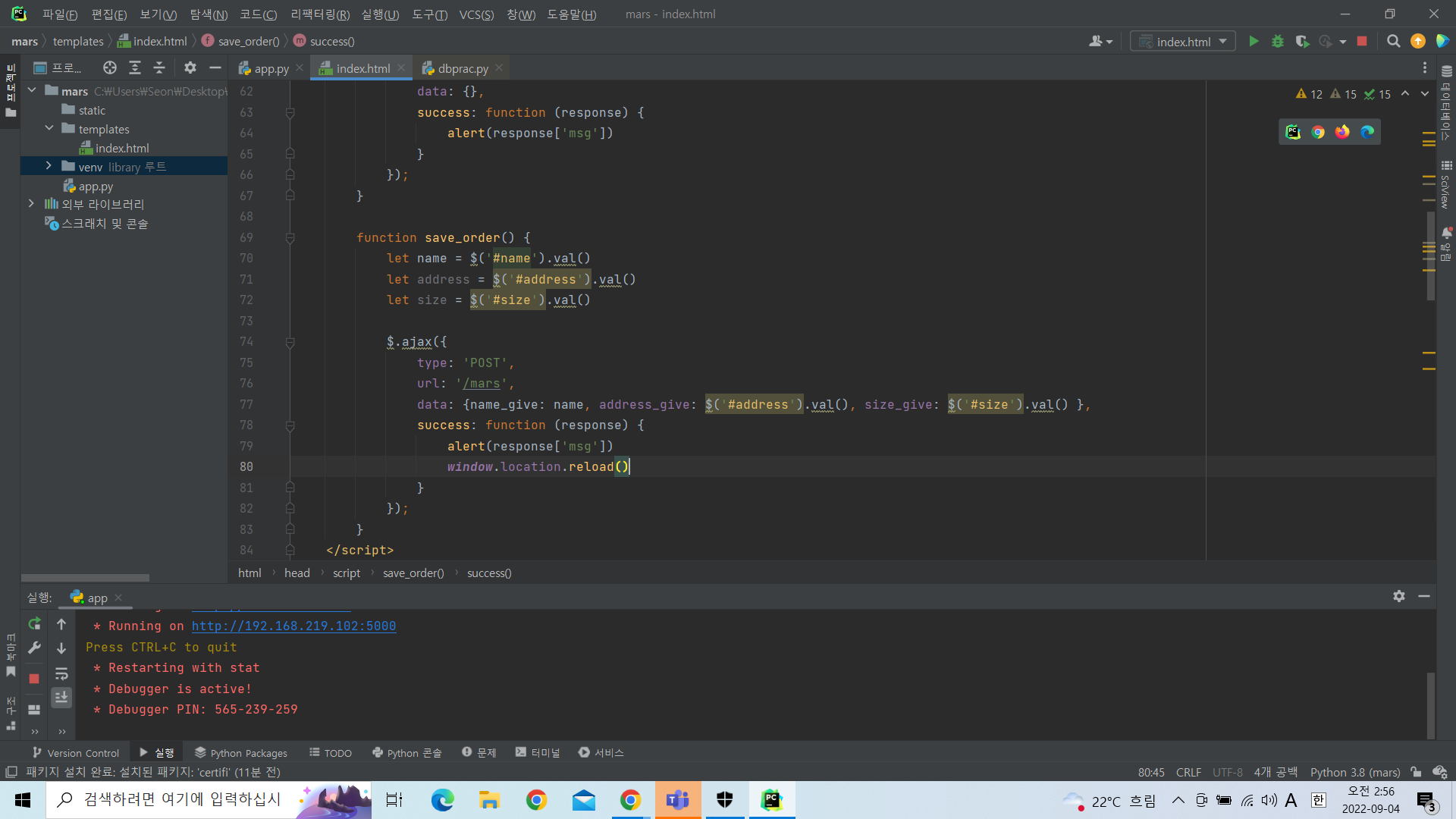
Task: Open page in built-in PyCharm preview
Action: click(x=1293, y=132)
